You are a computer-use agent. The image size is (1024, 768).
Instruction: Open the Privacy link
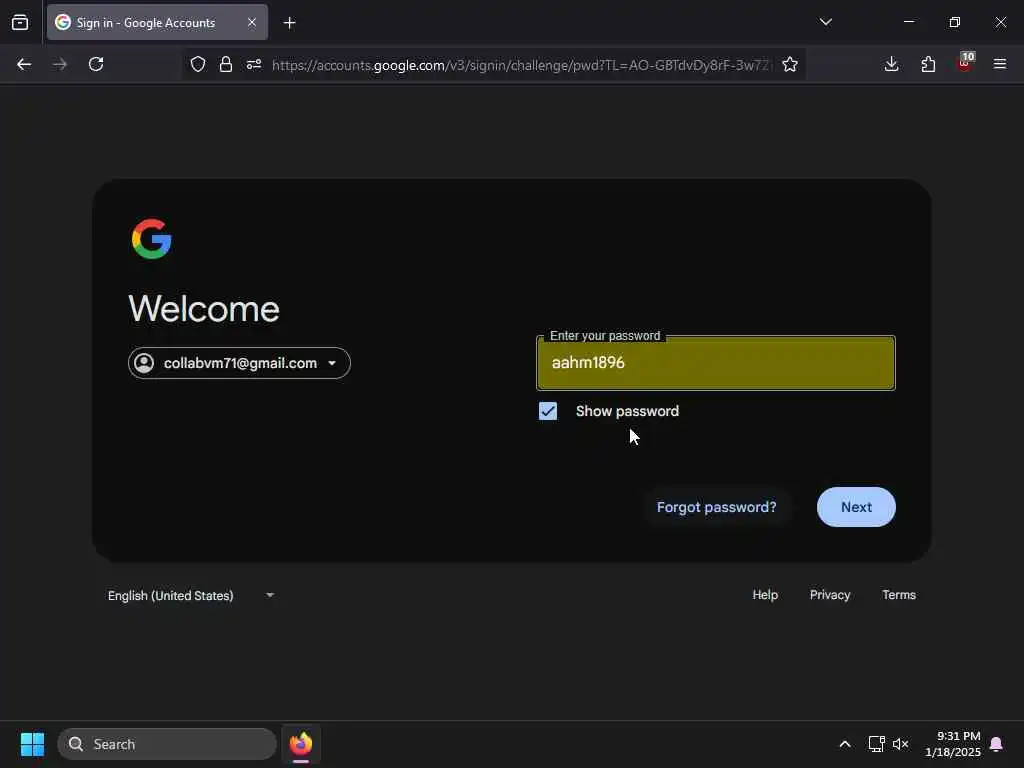(830, 595)
